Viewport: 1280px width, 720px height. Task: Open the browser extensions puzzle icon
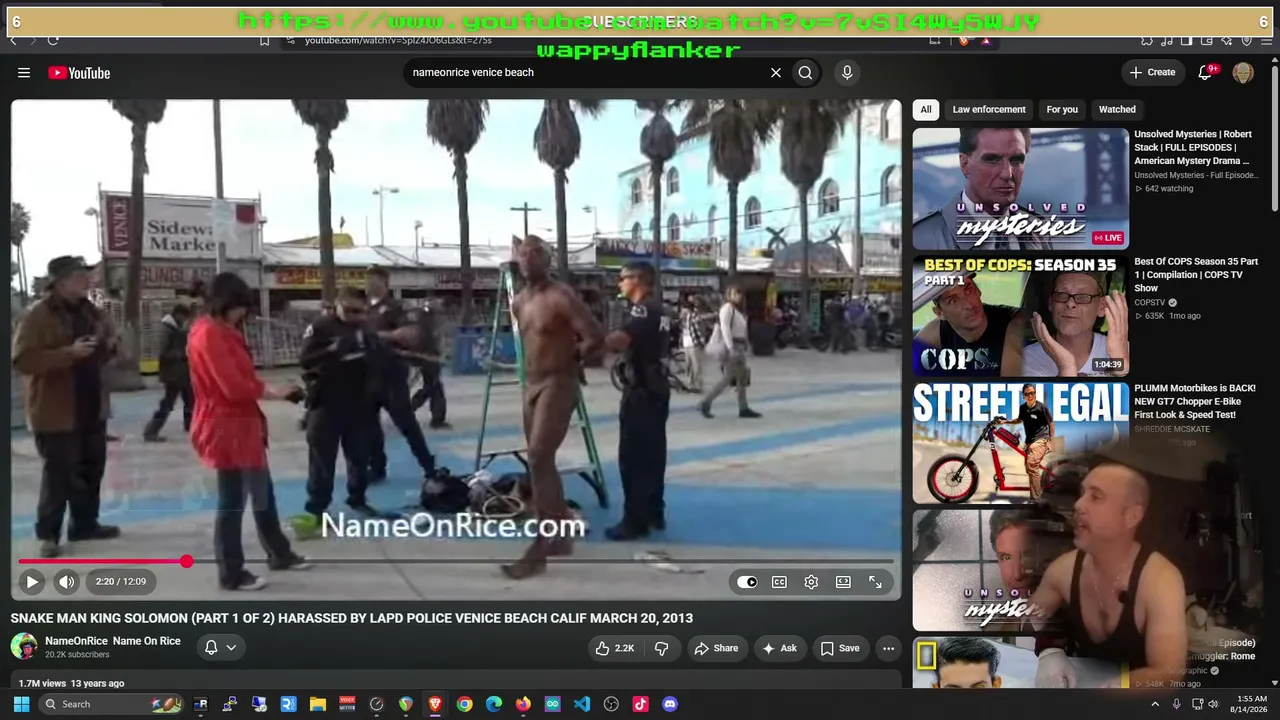click(1147, 40)
